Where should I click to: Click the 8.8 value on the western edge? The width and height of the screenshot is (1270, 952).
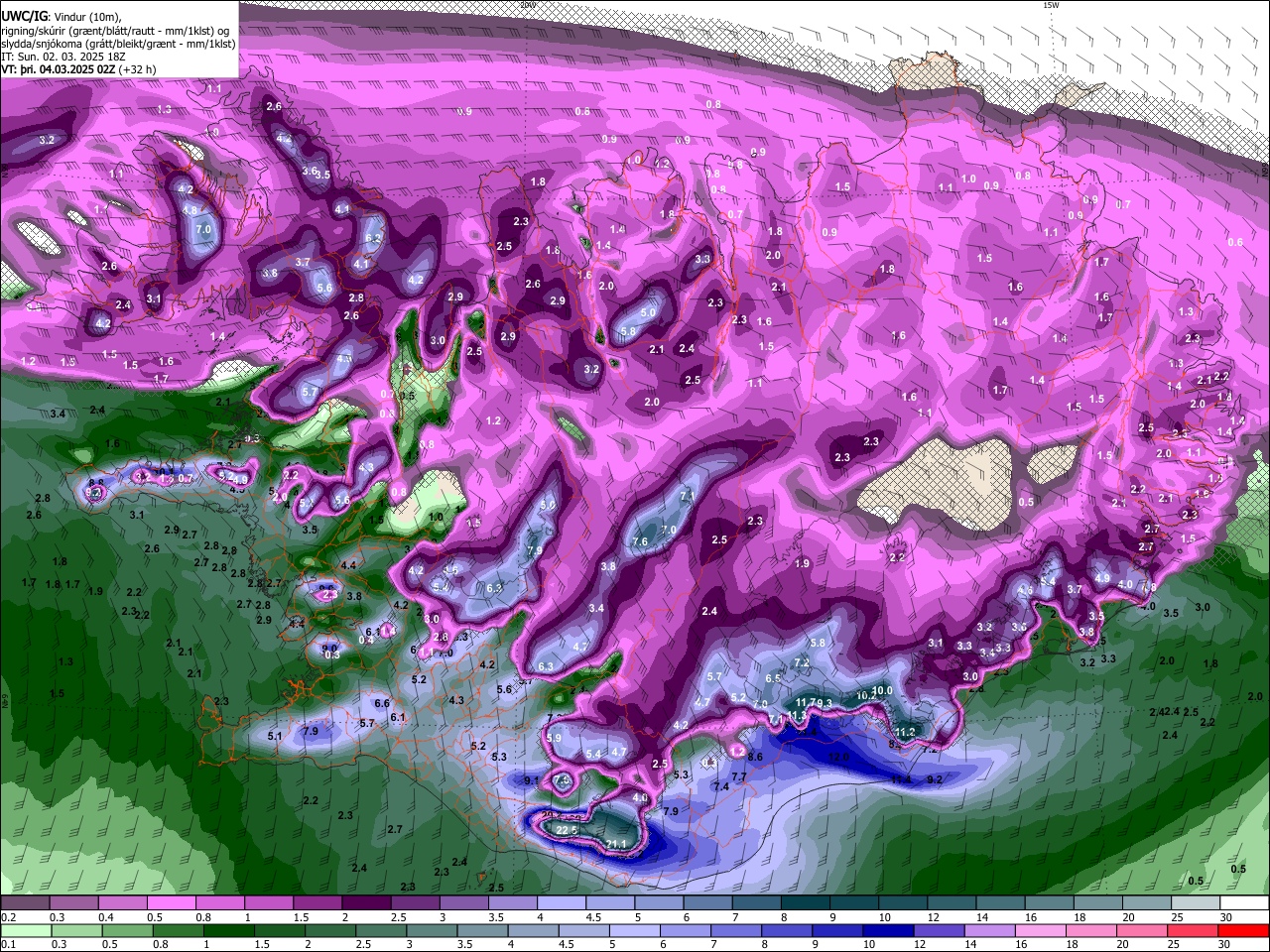tap(96, 483)
